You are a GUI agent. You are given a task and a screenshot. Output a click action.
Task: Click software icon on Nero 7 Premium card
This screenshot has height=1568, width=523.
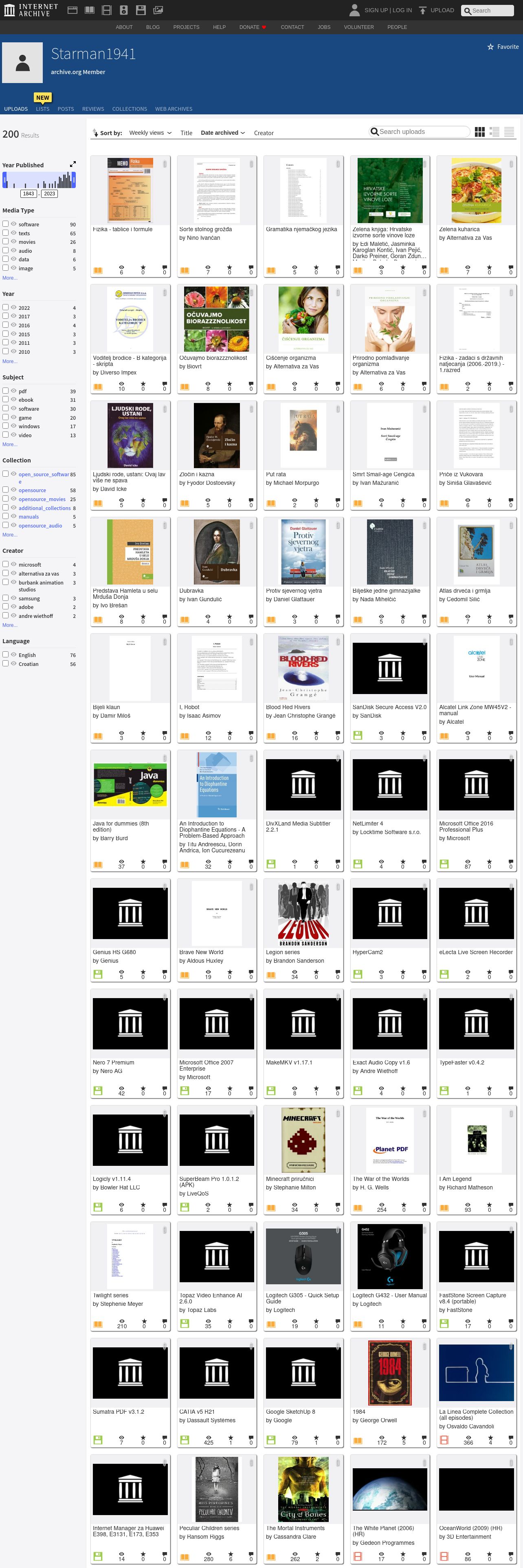[97, 1091]
